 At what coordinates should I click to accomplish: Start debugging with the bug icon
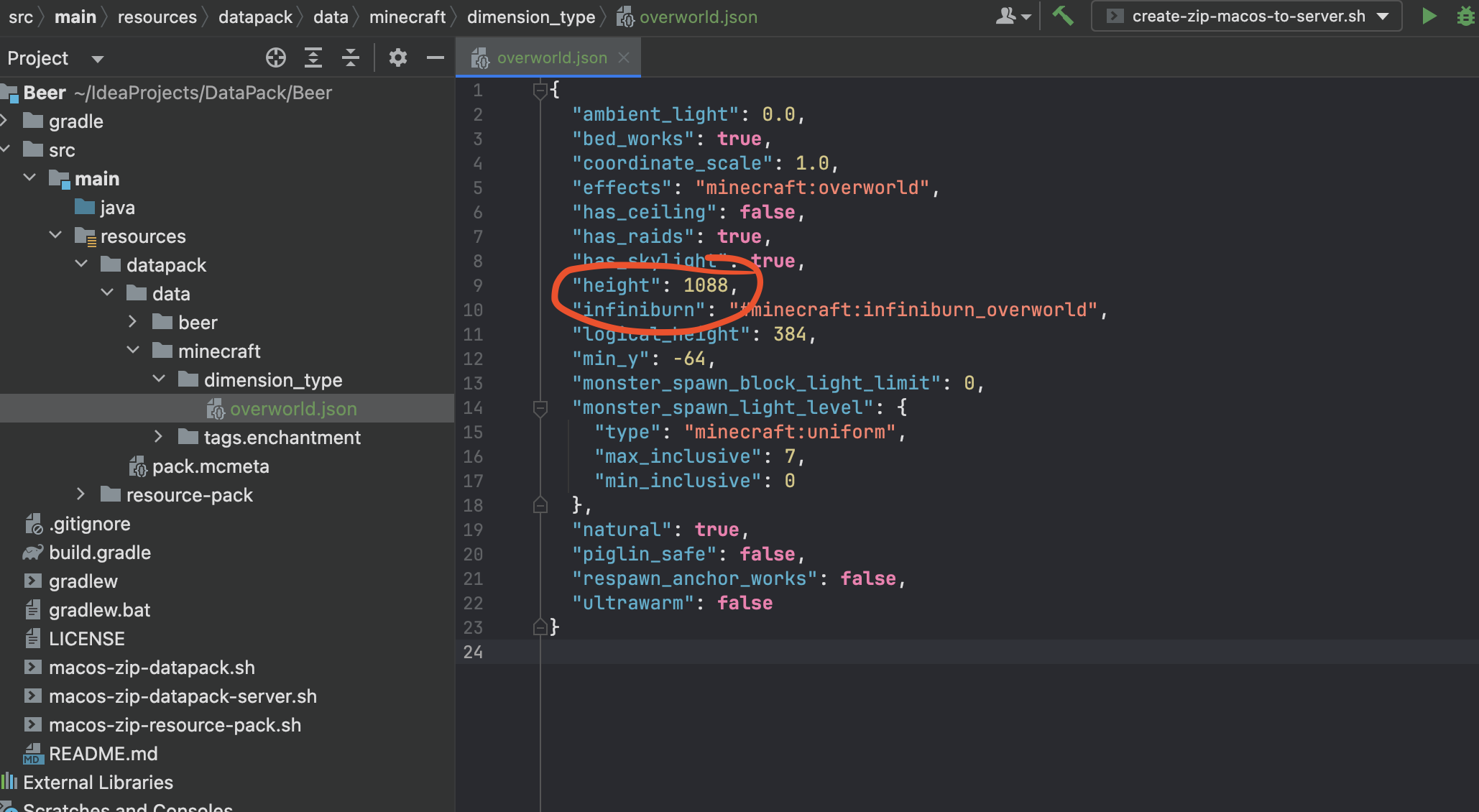pyautogui.click(x=1466, y=16)
